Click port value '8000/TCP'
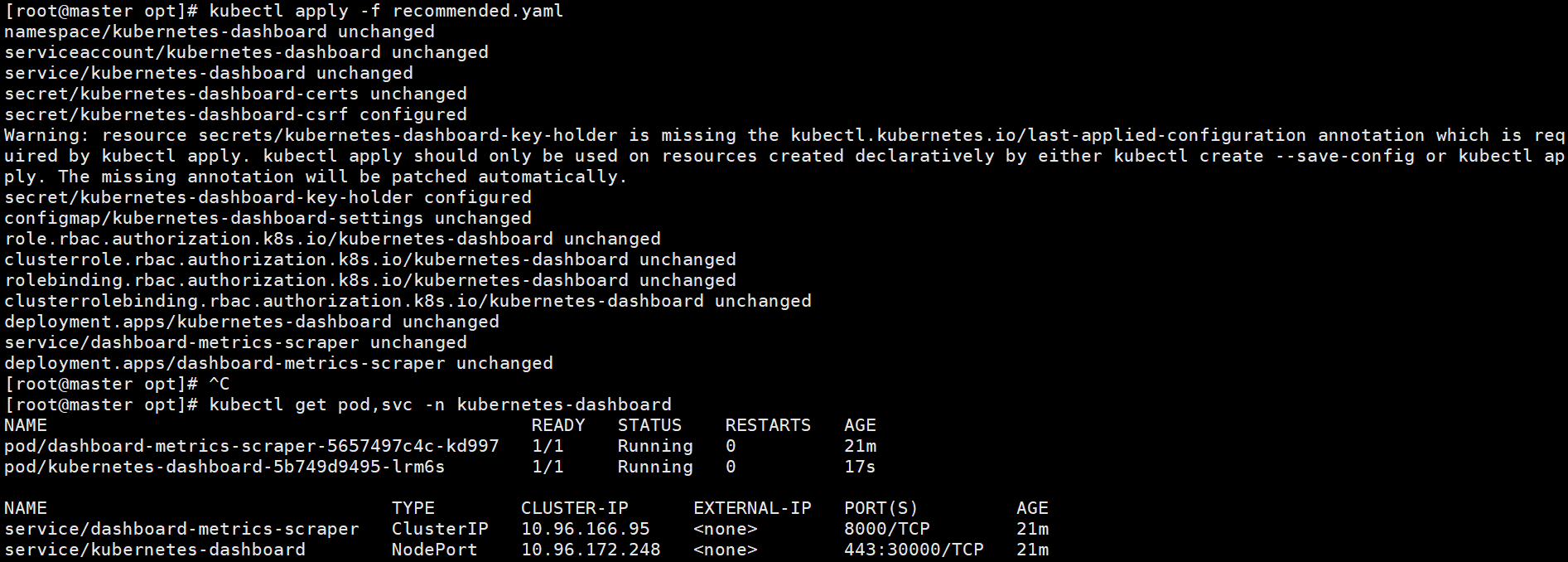 pyautogui.click(x=887, y=530)
